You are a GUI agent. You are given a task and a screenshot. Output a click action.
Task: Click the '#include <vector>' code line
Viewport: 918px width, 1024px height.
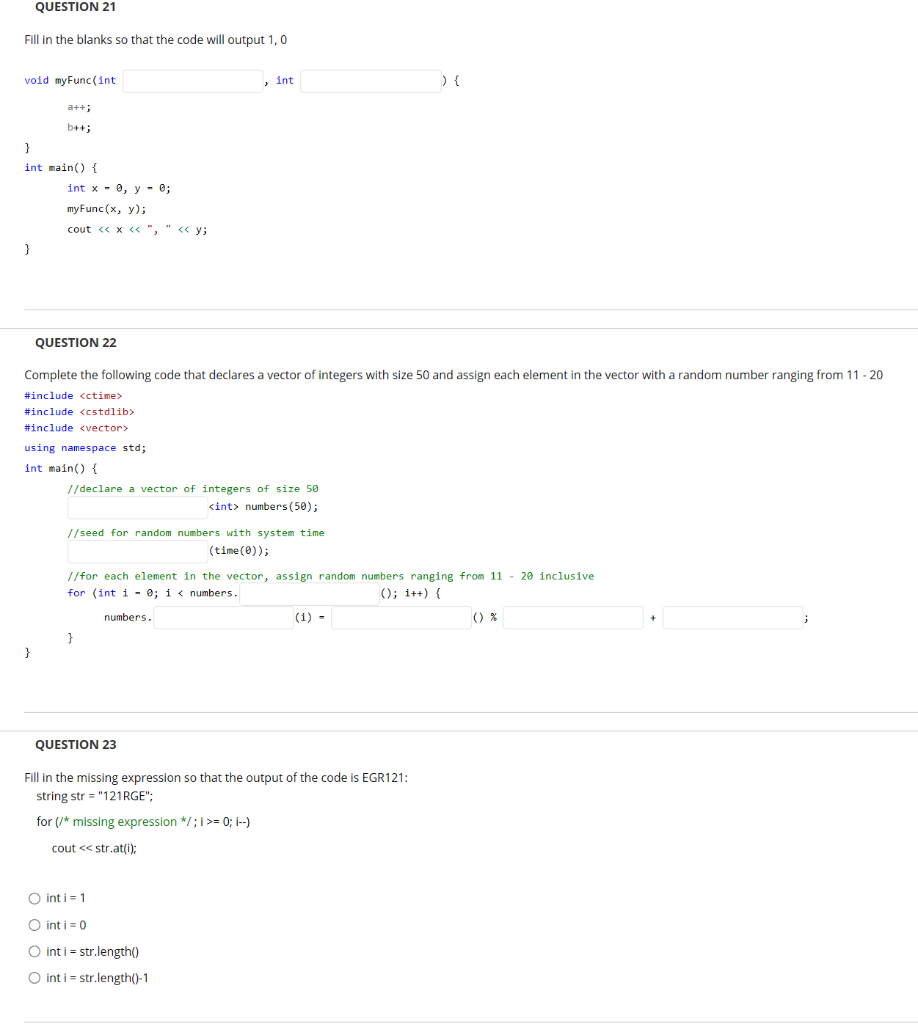(x=74, y=427)
